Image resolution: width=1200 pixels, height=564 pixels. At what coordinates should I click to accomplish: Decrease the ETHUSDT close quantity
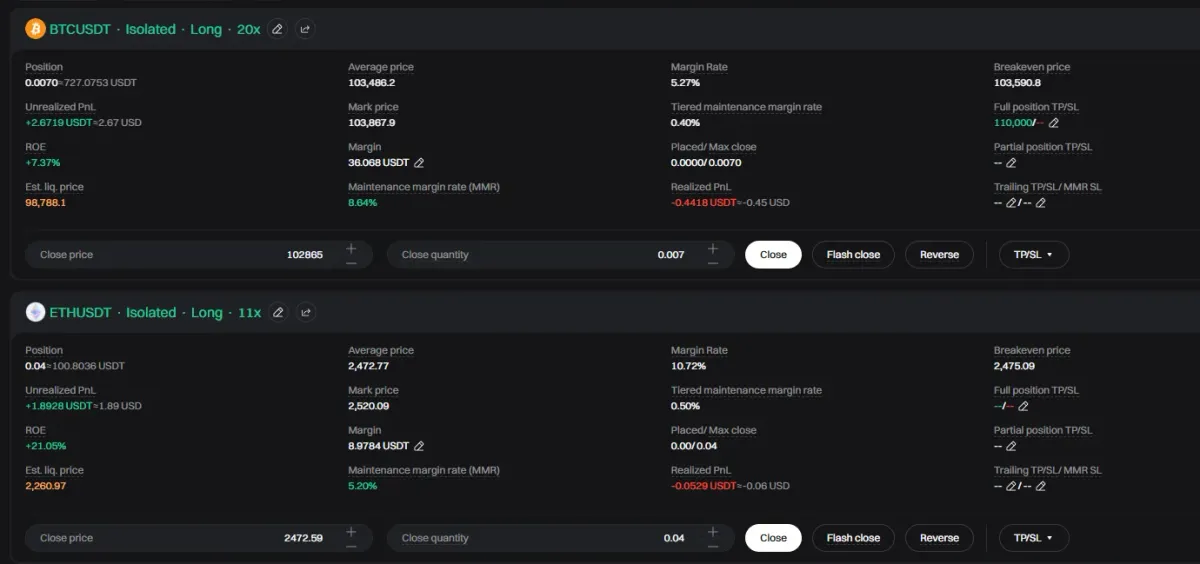[712, 545]
